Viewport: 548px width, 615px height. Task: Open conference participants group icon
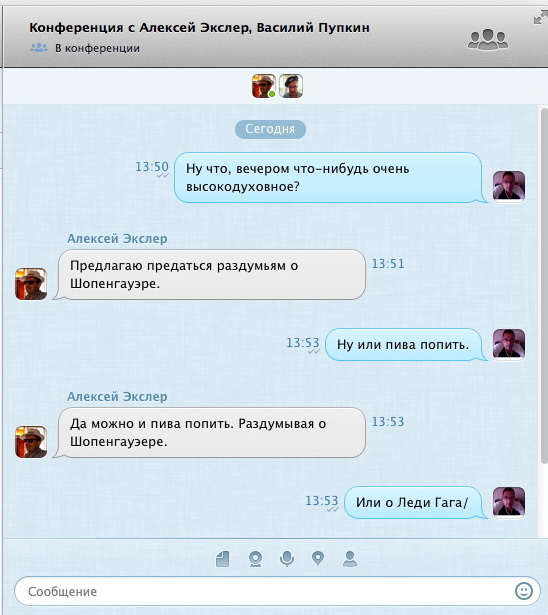pos(488,39)
